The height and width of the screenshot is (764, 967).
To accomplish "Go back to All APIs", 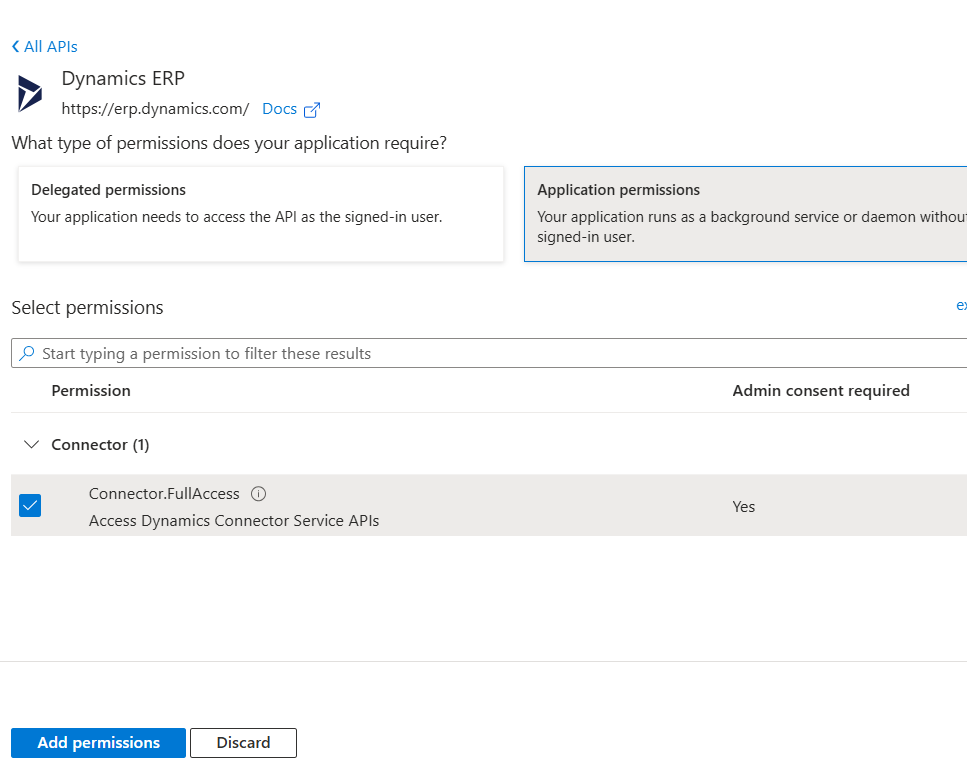I will [x=44, y=47].
